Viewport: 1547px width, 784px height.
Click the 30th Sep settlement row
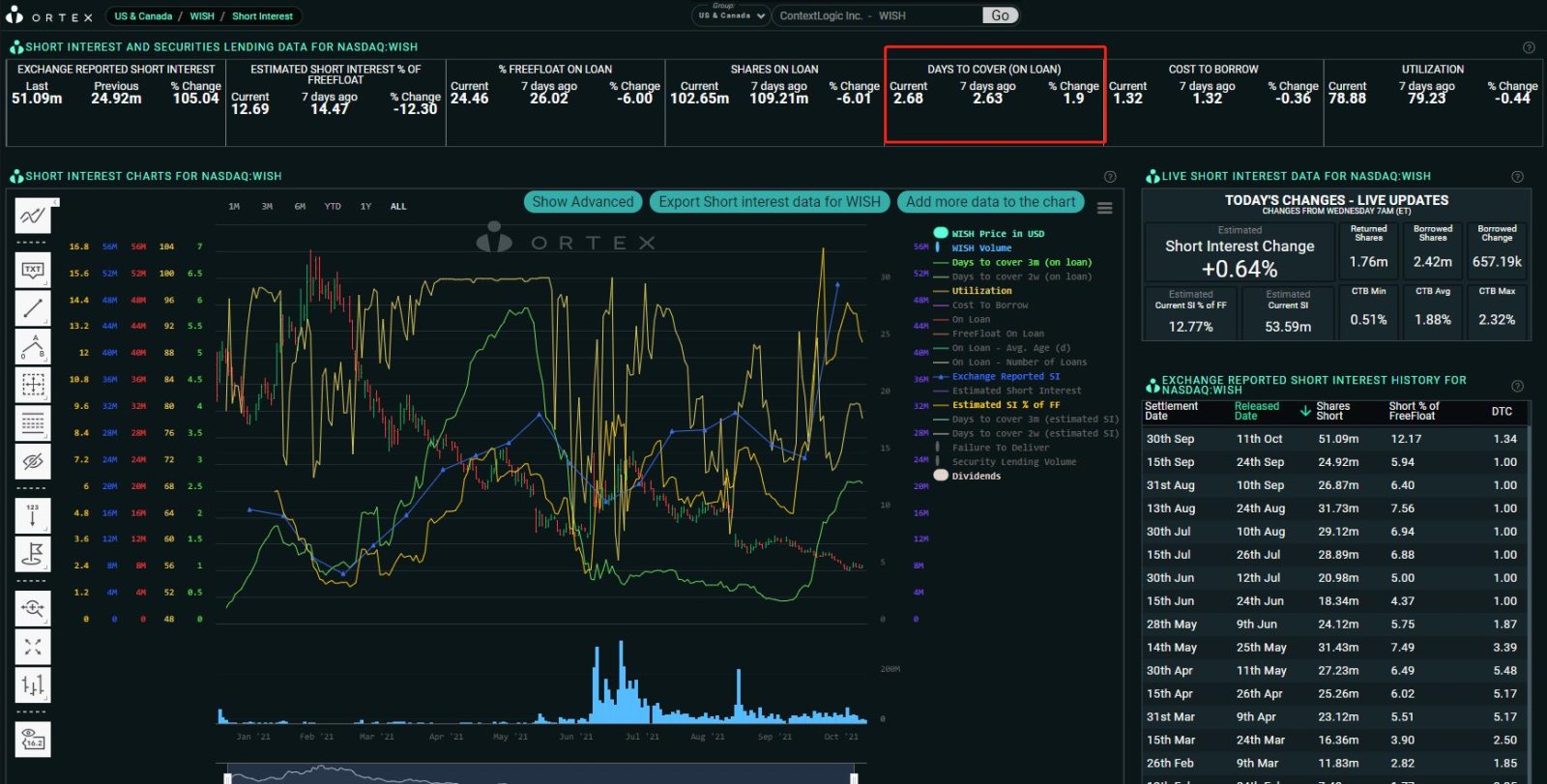click(1336, 439)
